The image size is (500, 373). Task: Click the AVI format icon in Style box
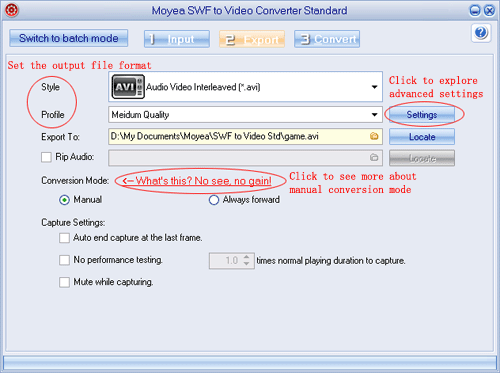128,87
